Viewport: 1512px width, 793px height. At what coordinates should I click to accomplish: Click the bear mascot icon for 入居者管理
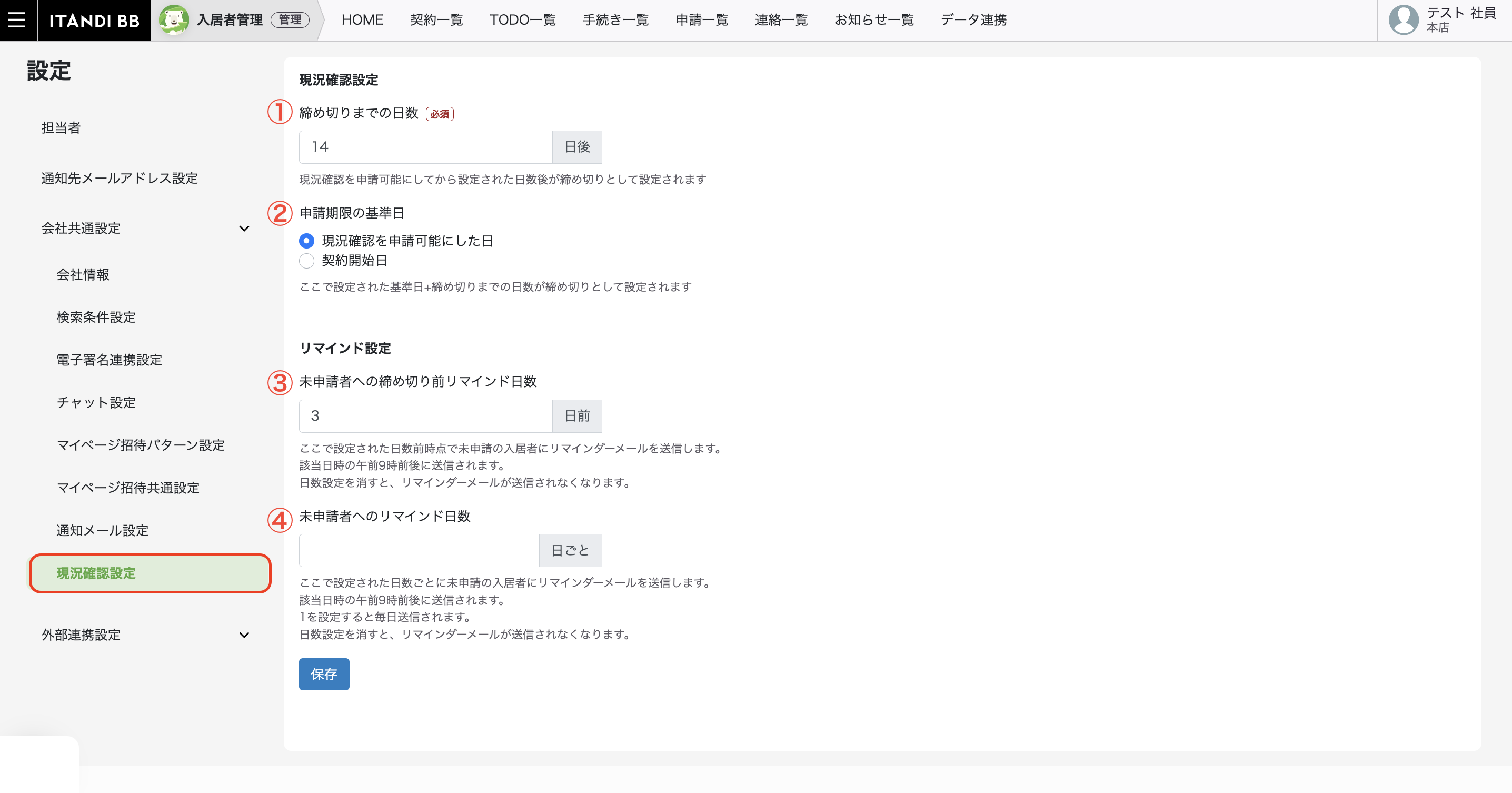point(174,20)
